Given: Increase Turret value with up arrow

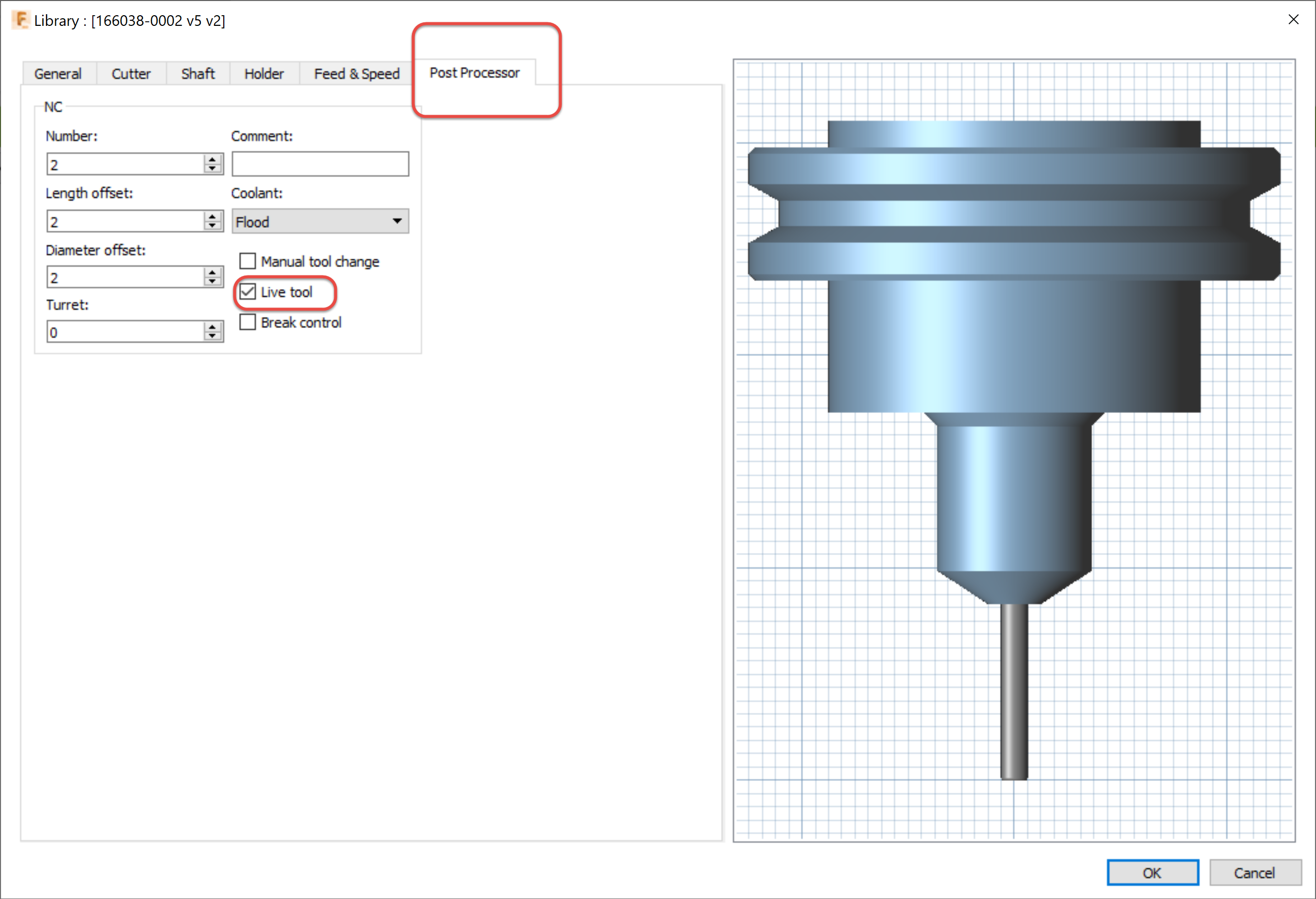Looking at the screenshot, I should (213, 327).
